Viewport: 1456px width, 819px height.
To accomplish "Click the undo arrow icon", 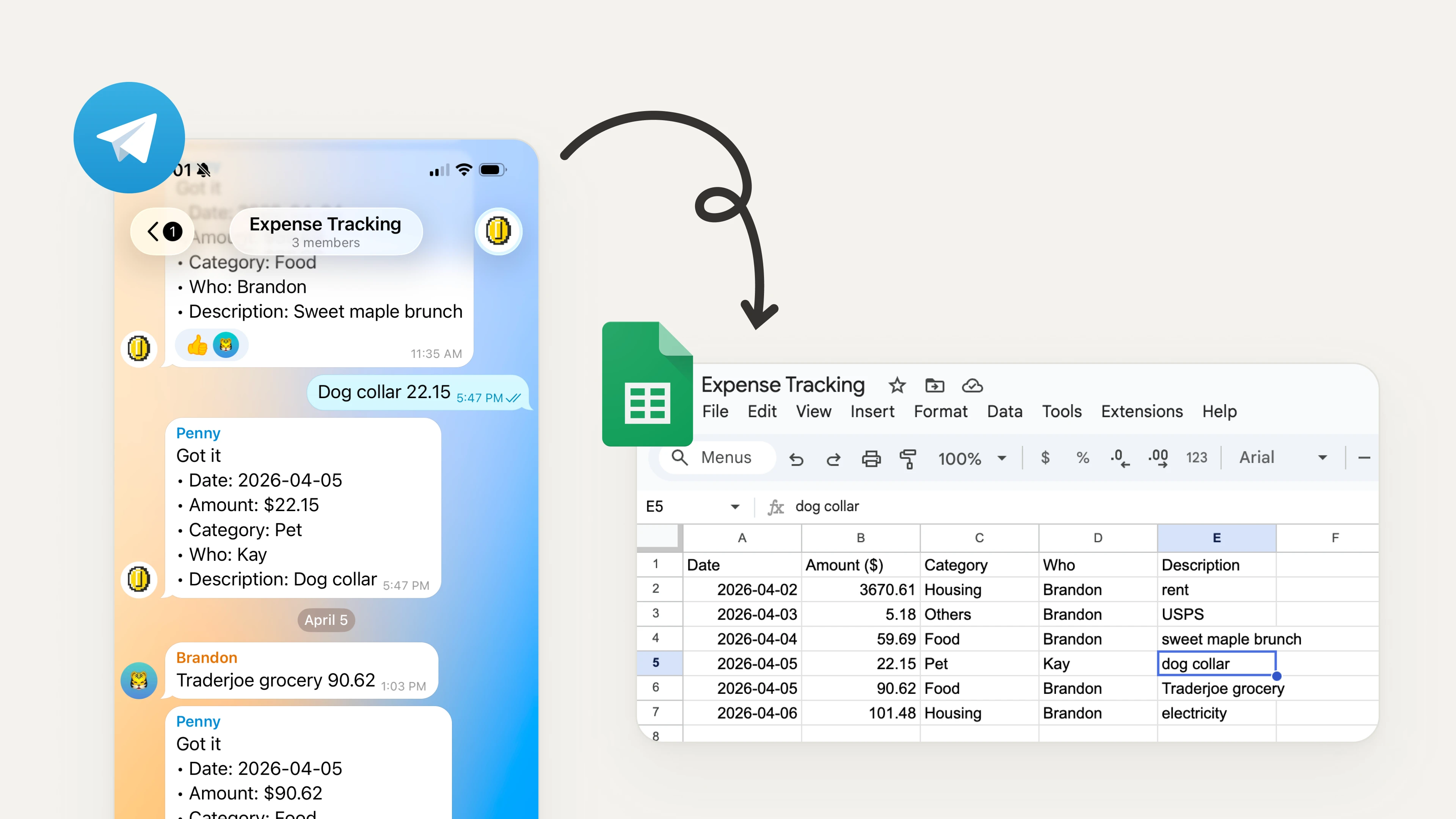I will click(796, 458).
